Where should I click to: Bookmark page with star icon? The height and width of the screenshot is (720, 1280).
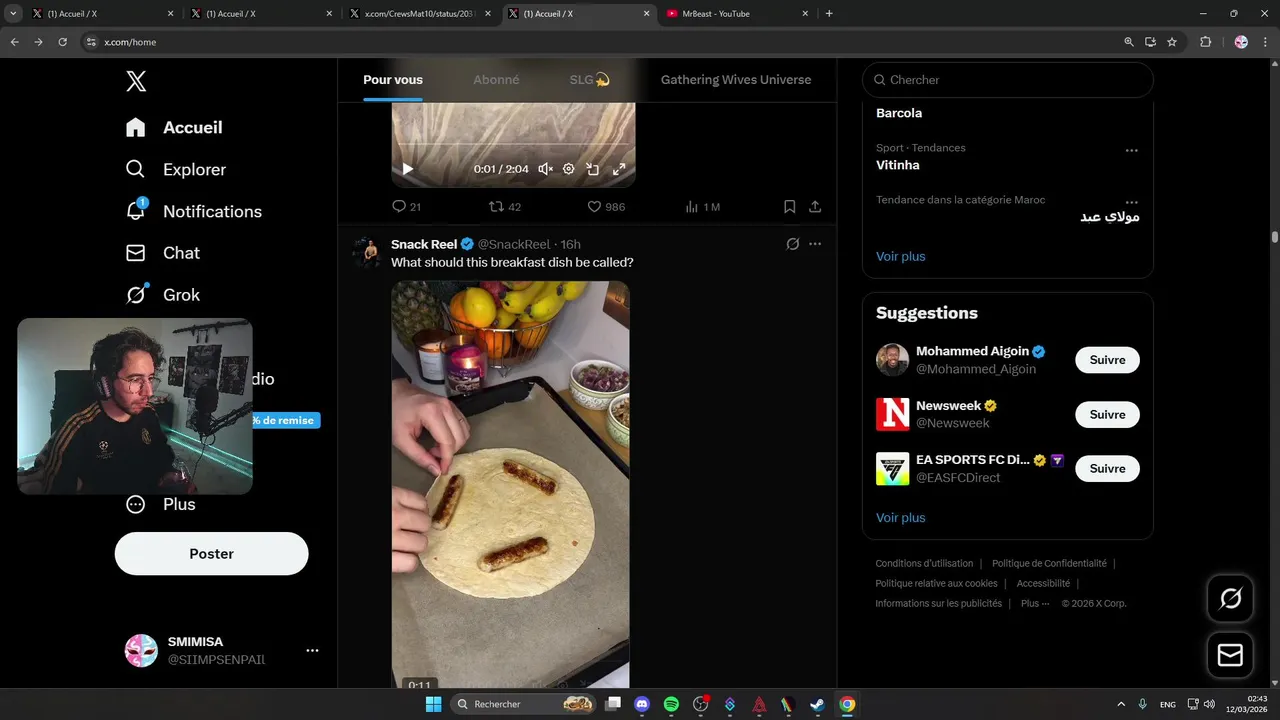coord(1172,42)
